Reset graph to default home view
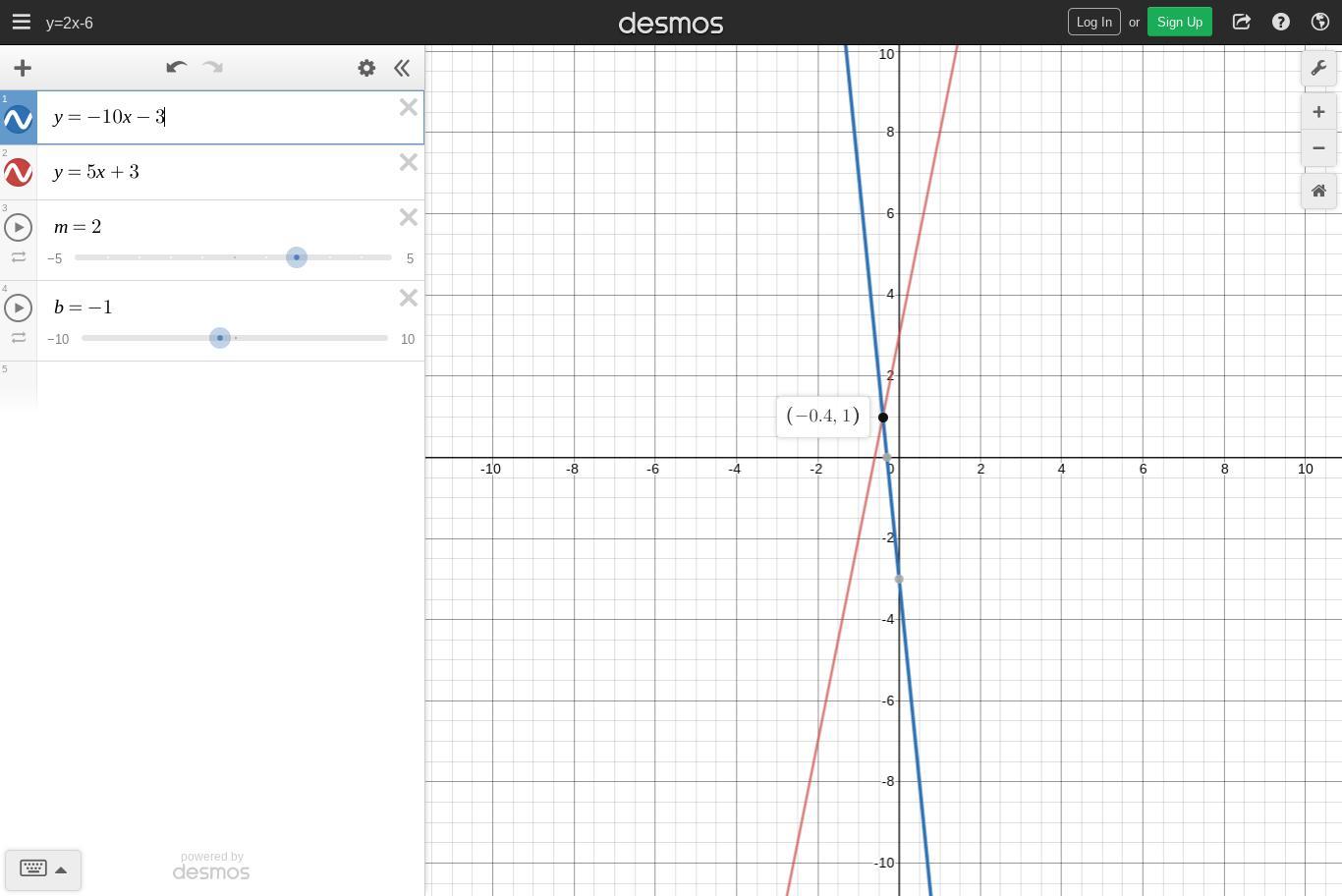 (x=1318, y=191)
